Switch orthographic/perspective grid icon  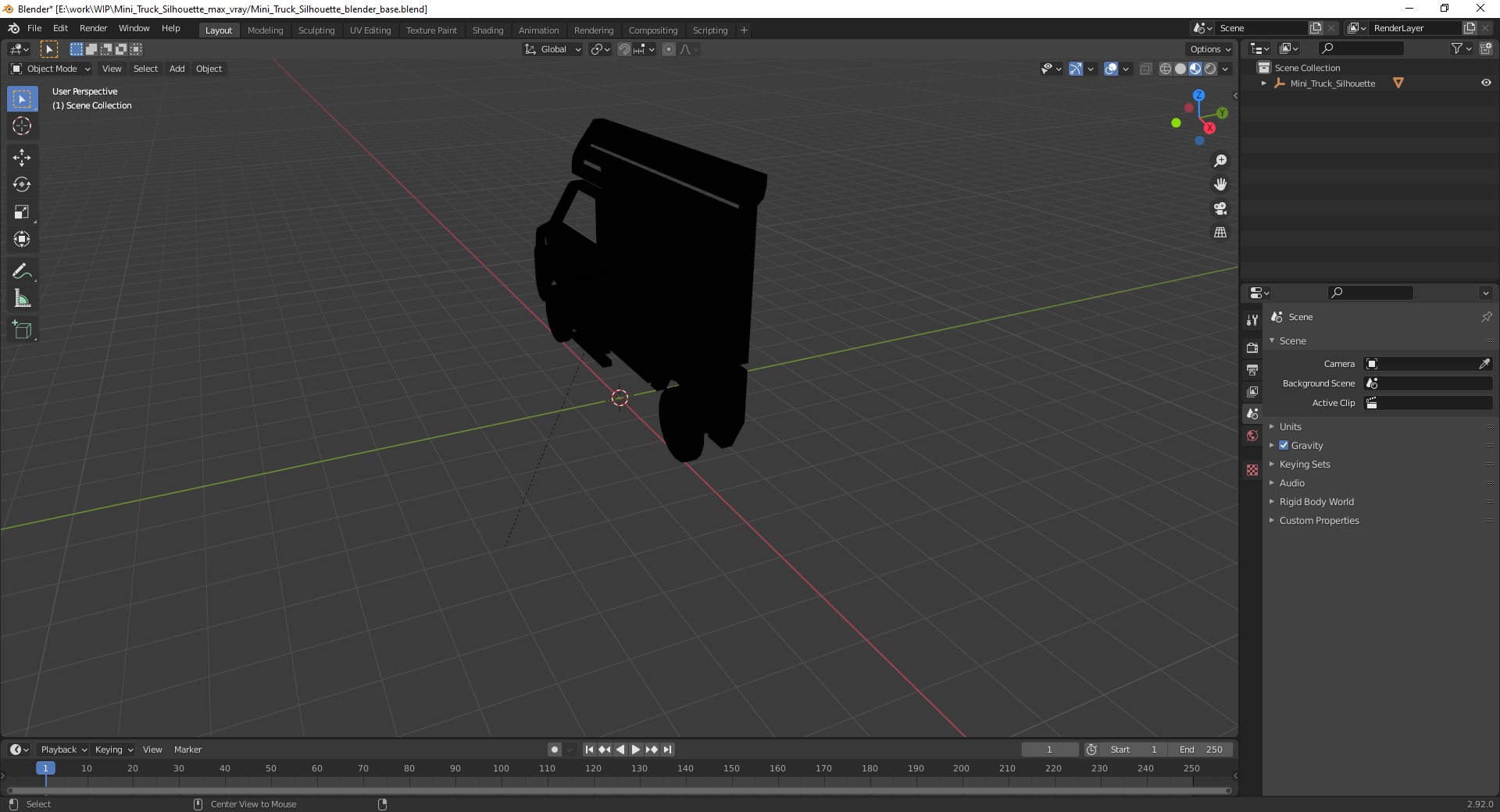(1220, 233)
